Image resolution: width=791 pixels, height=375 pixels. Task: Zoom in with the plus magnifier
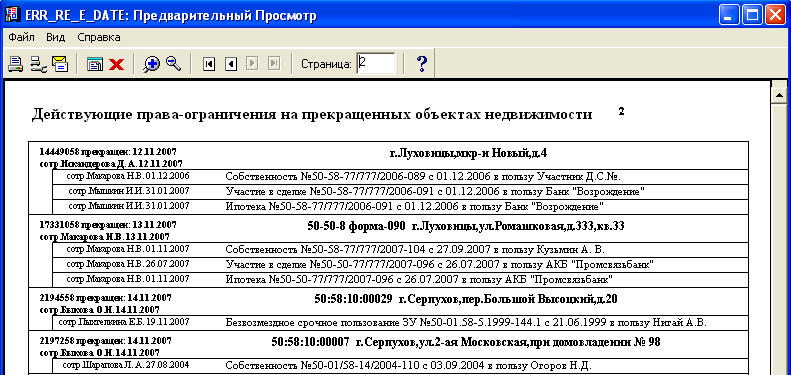151,64
